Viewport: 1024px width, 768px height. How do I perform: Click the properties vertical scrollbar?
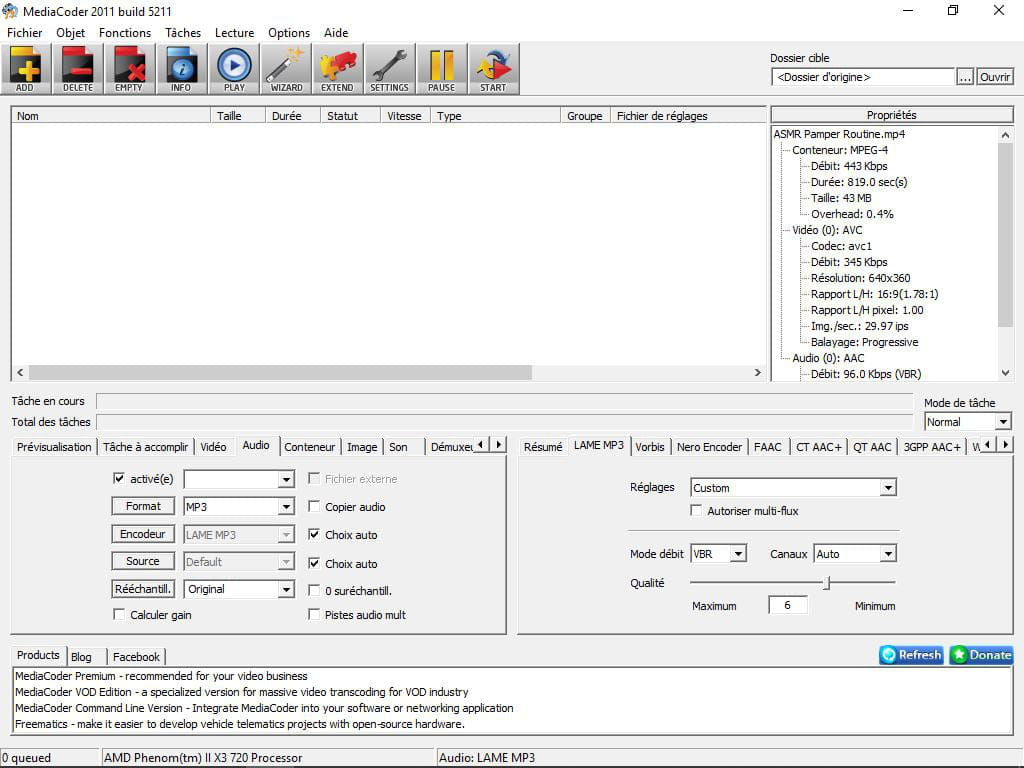click(x=1005, y=235)
